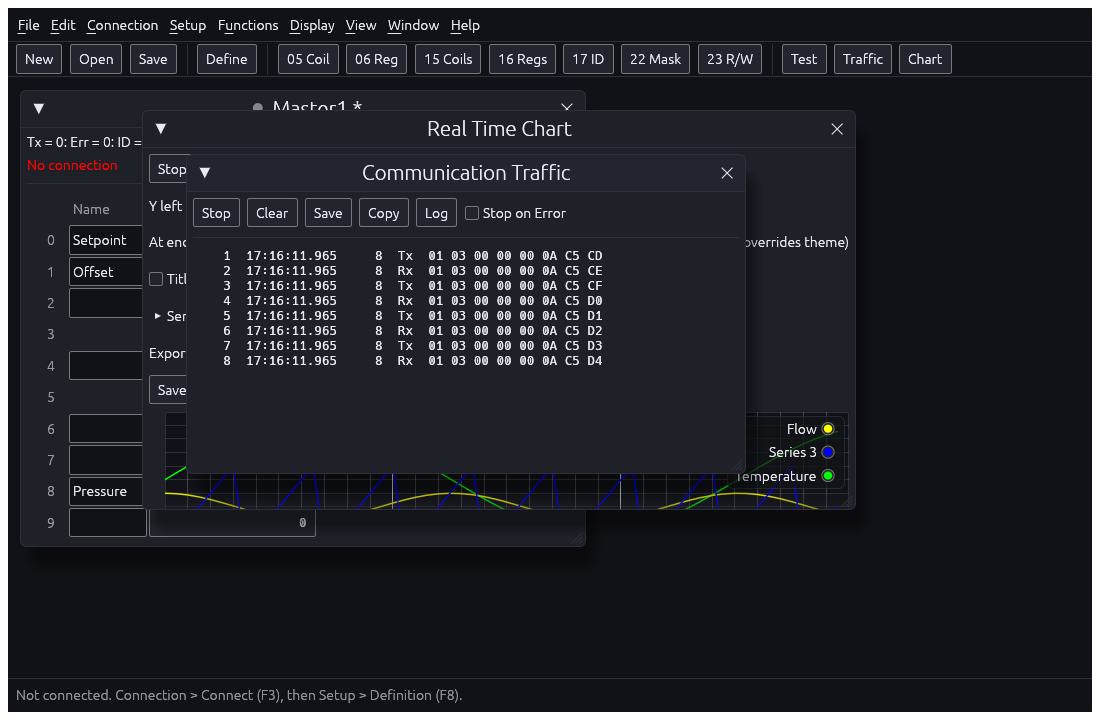Image resolution: width=1100 pixels, height=720 pixels.
Task: Collapse the Communication Traffic window triangle
Action: (205, 173)
